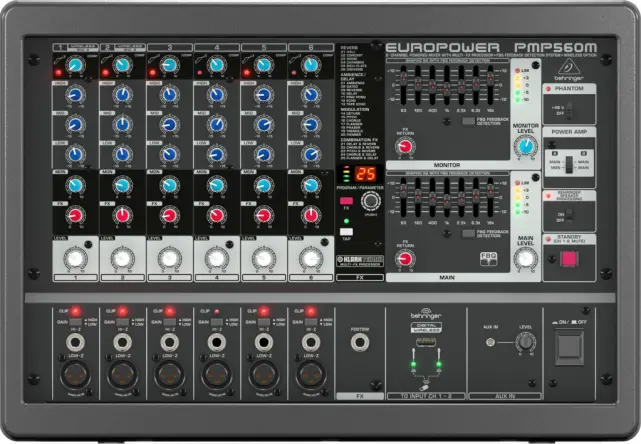Screen dimensions: 641x444
Task: Adjust the FX RETURN knob in MAIN section
Action: pyautogui.click(x=405, y=259)
